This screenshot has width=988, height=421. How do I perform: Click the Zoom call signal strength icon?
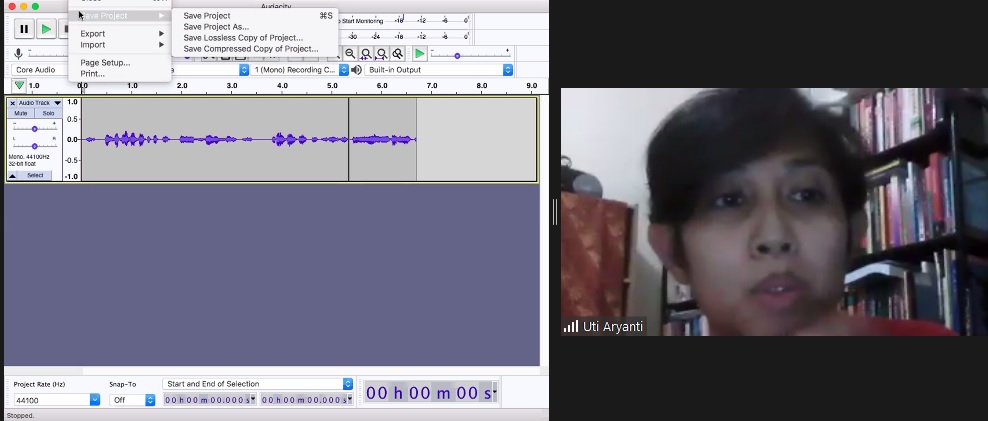571,326
